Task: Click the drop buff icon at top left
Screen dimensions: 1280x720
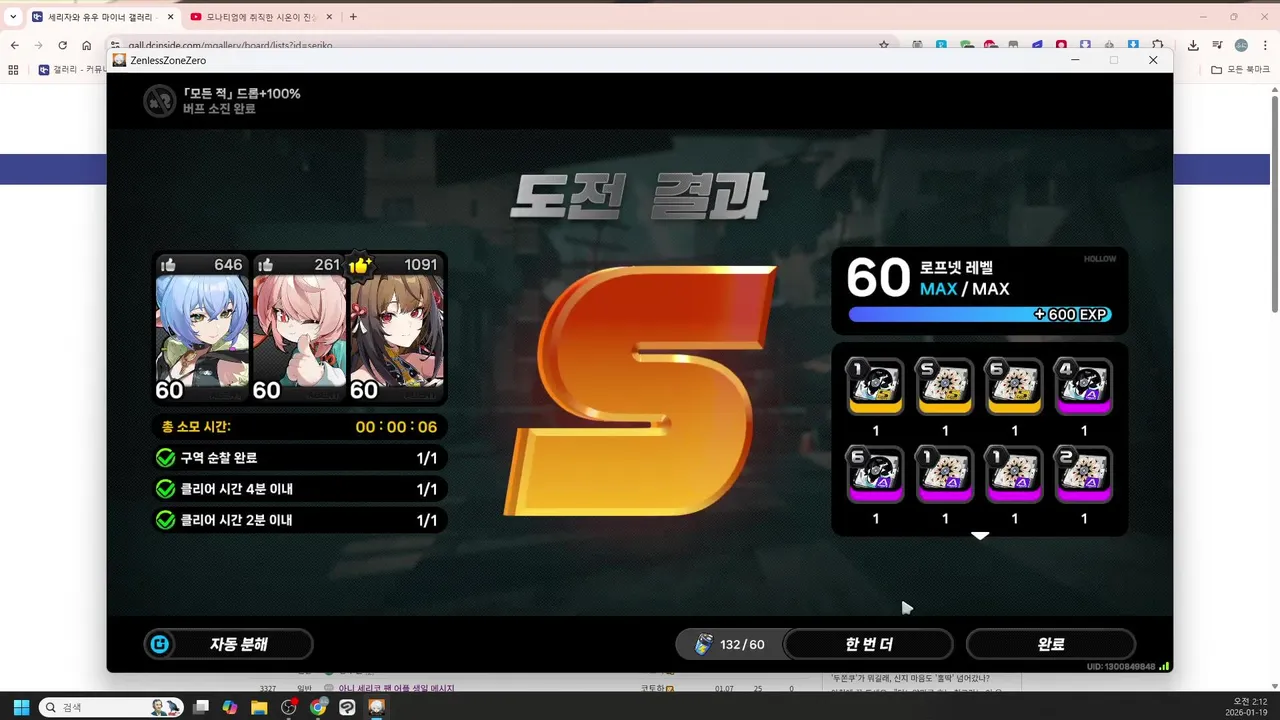Action: coord(159,100)
